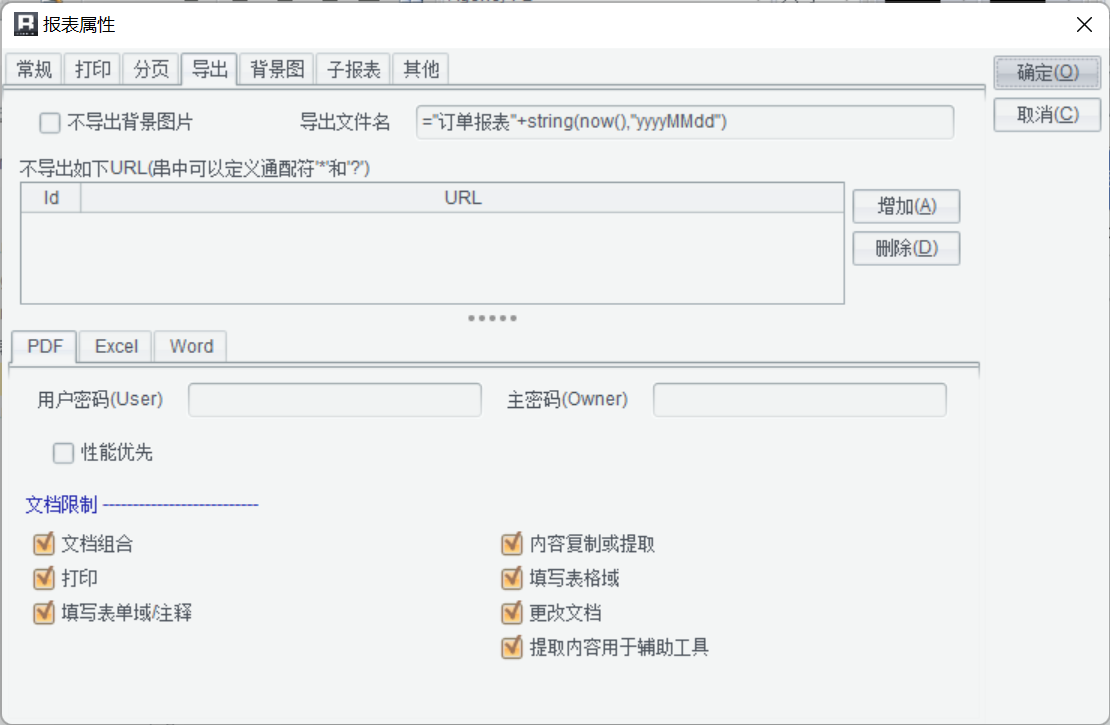Image resolution: width=1110 pixels, height=725 pixels.
Task: Select the 分页 tab
Action: tap(151, 69)
